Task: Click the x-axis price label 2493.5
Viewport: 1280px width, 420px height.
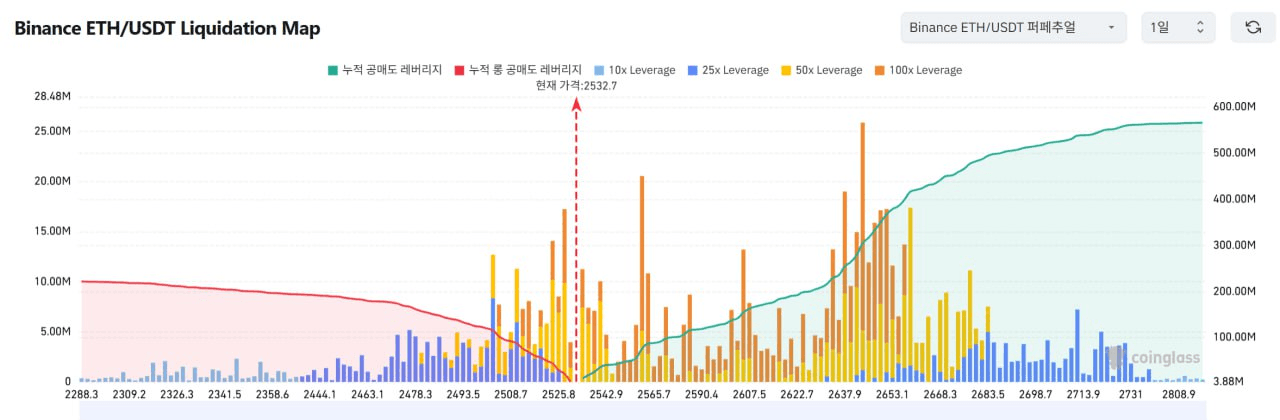Action: (463, 396)
